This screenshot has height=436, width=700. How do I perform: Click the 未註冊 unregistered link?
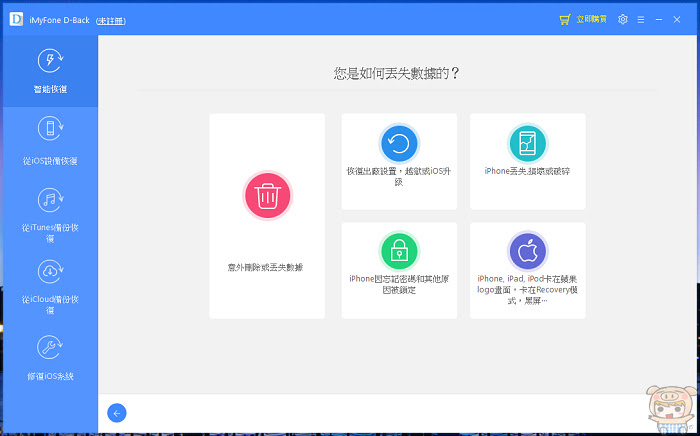[111, 21]
